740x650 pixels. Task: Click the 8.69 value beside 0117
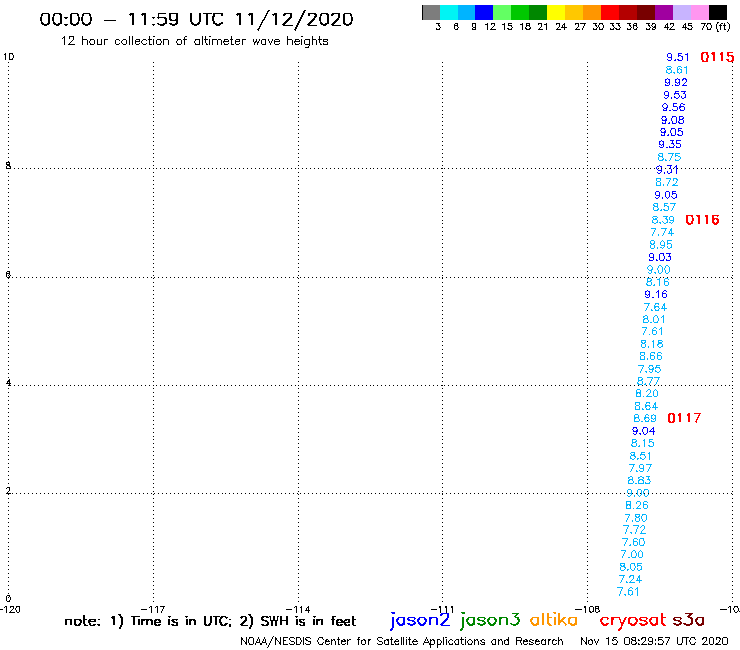pos(645,418)
